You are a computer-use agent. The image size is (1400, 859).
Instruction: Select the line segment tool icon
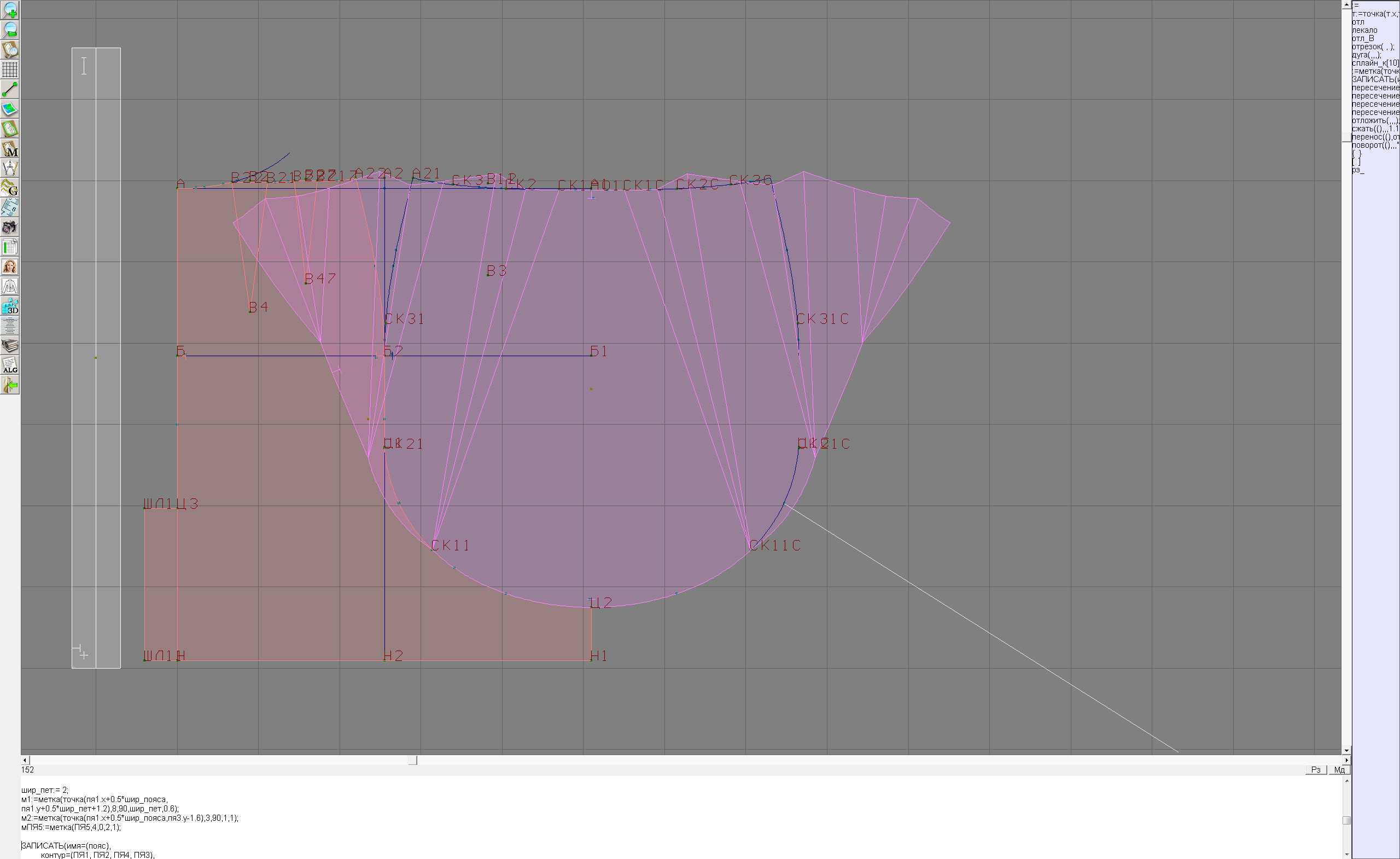10,89
